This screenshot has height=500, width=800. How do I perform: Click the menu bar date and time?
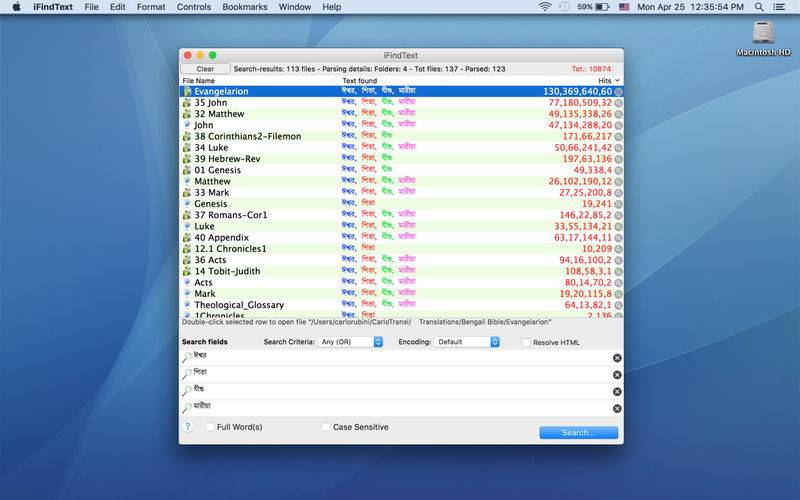tap(690, 7)
